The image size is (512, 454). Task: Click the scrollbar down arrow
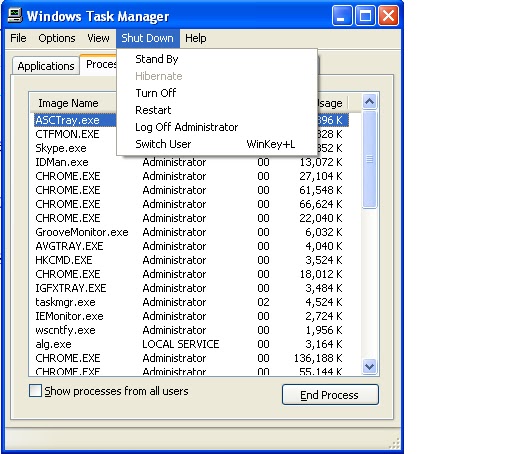pos(369,367)
